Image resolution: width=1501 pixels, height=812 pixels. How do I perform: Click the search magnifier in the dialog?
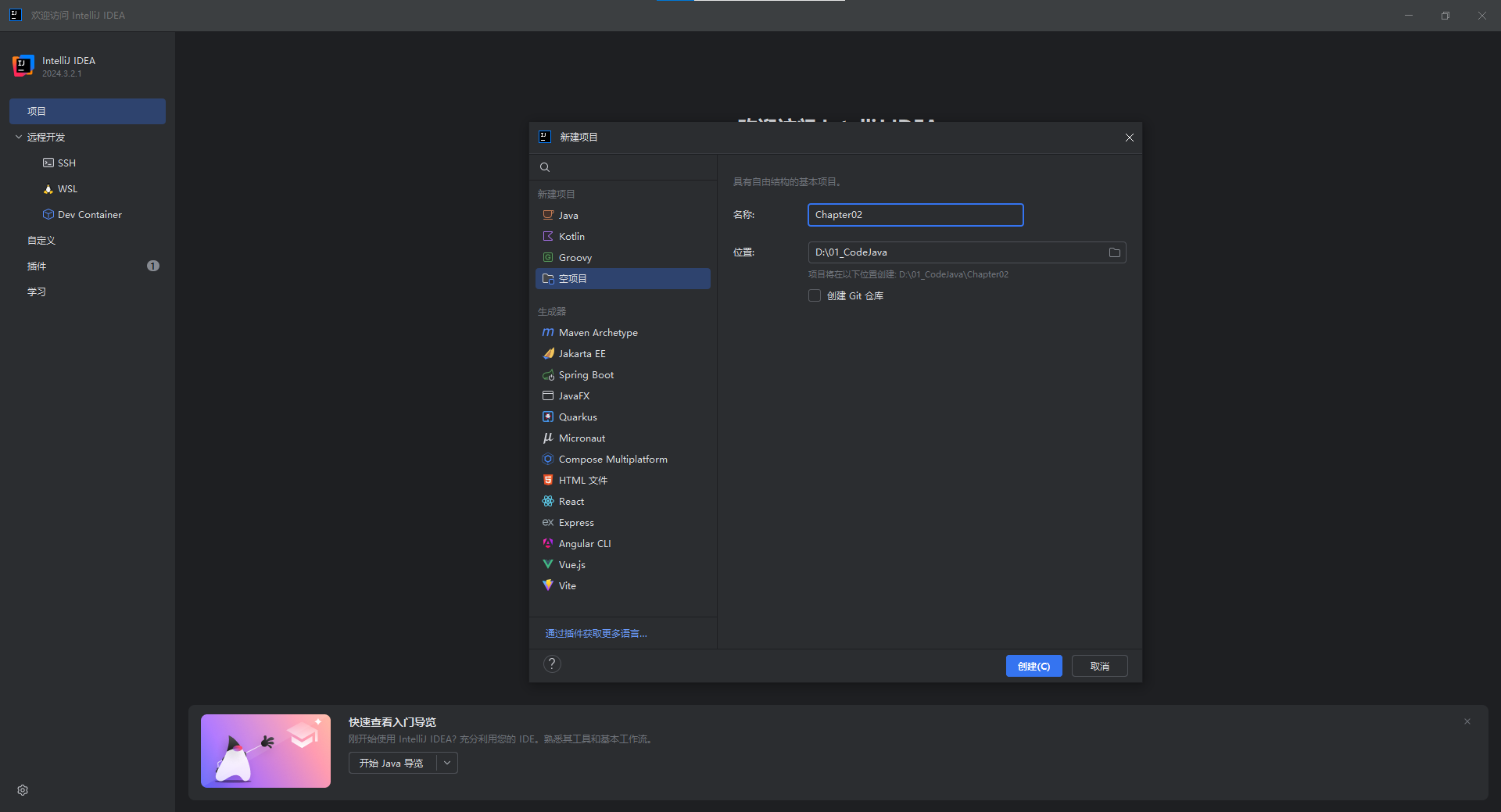click(545, 167)
